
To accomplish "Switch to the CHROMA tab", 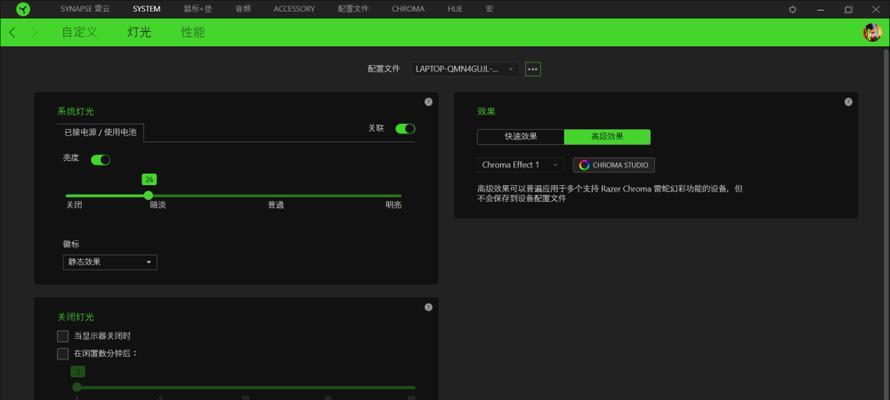I will (x=408, y=9).
